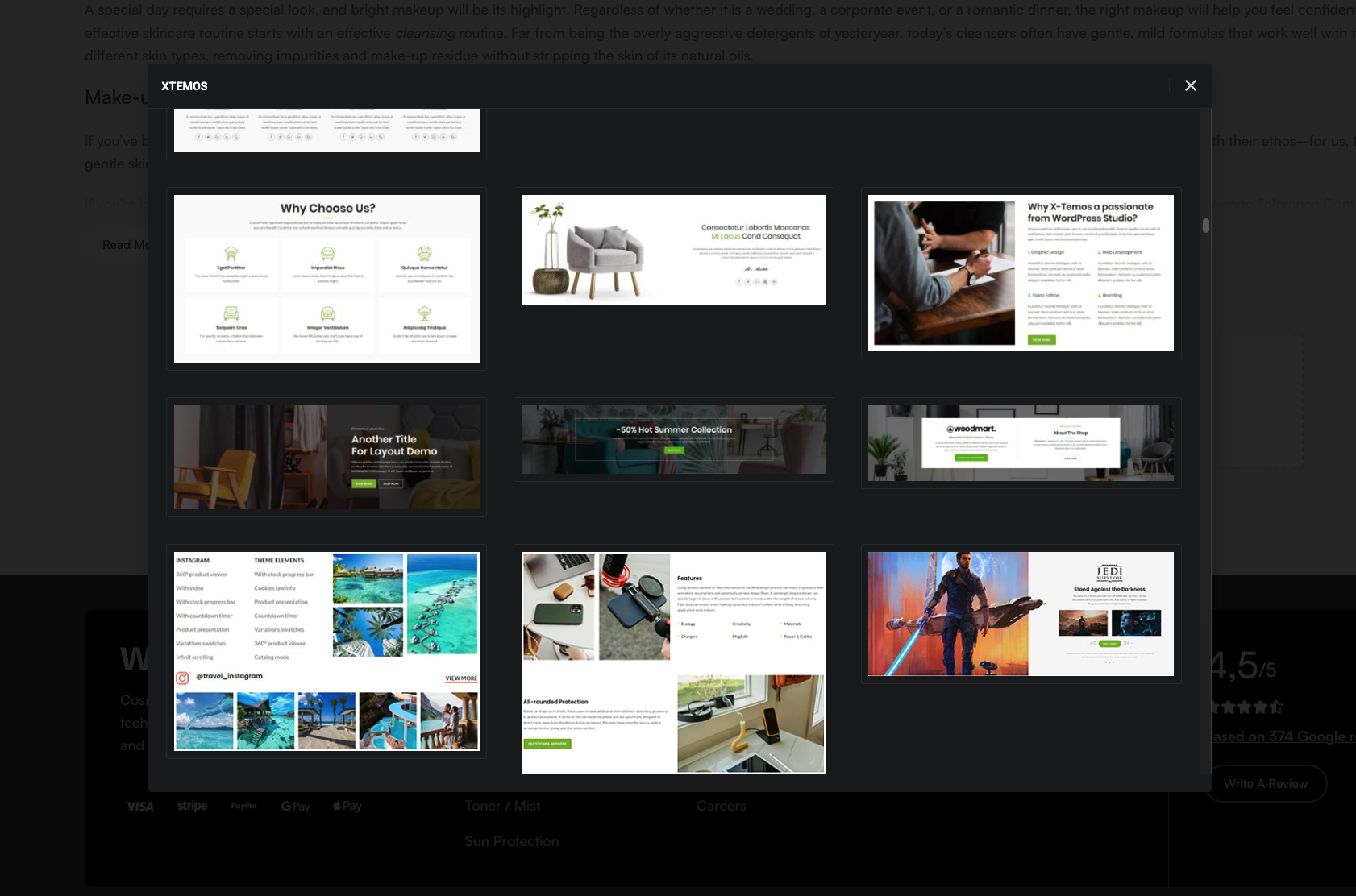Viewport: 1356px width, 896px height.
Task: Click the Visa payment icon
Action: click(x=140, y=807)
